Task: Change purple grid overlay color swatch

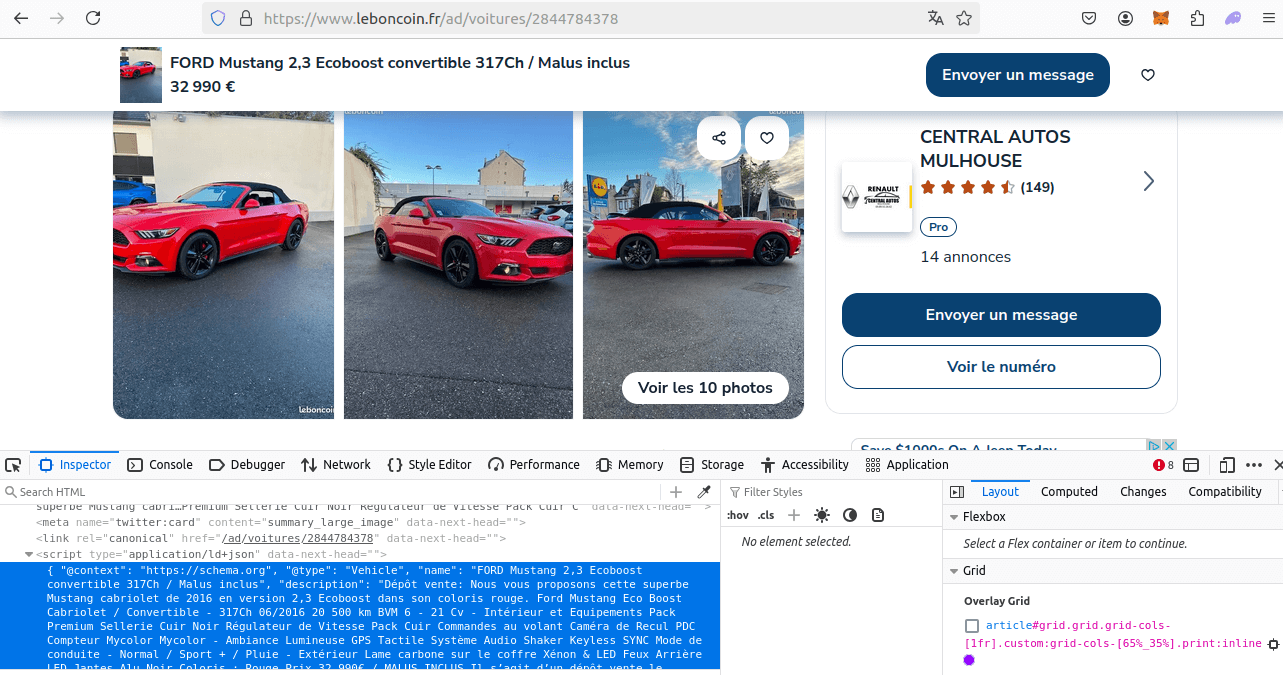Action: pos(969,660)
